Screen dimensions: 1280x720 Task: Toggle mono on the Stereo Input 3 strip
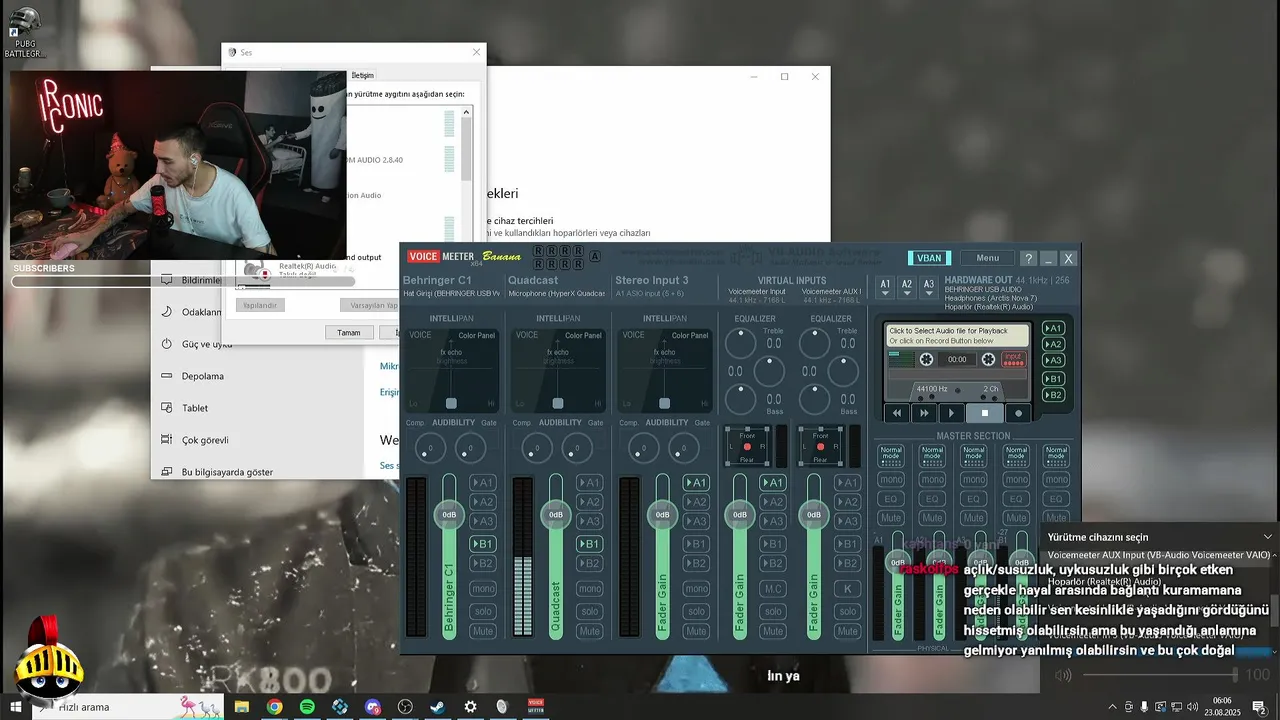(696, 589)
